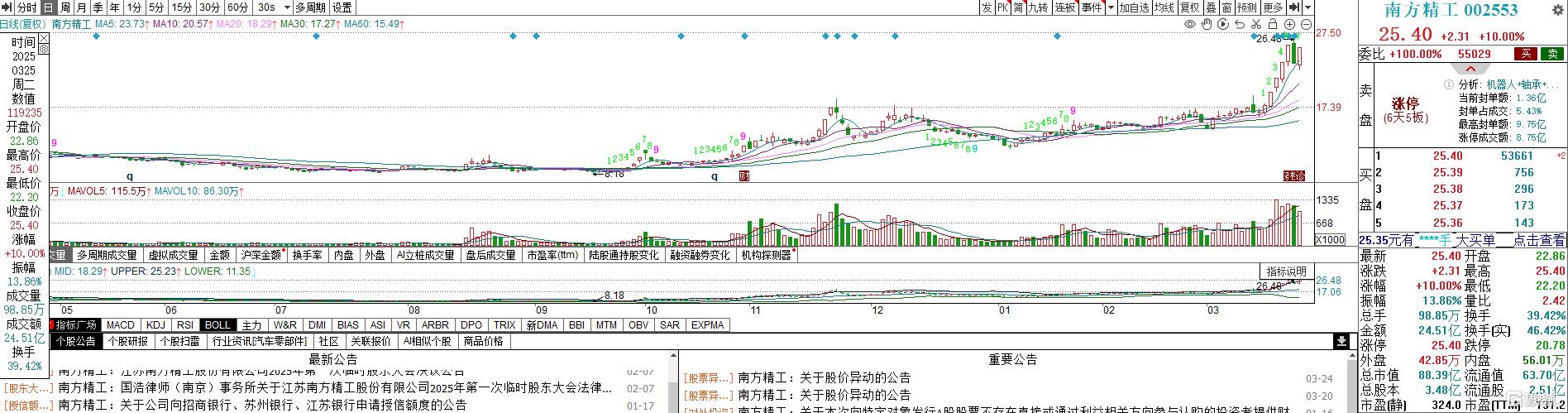Switch to the 分时 intraday view

(x=26, y=7)
